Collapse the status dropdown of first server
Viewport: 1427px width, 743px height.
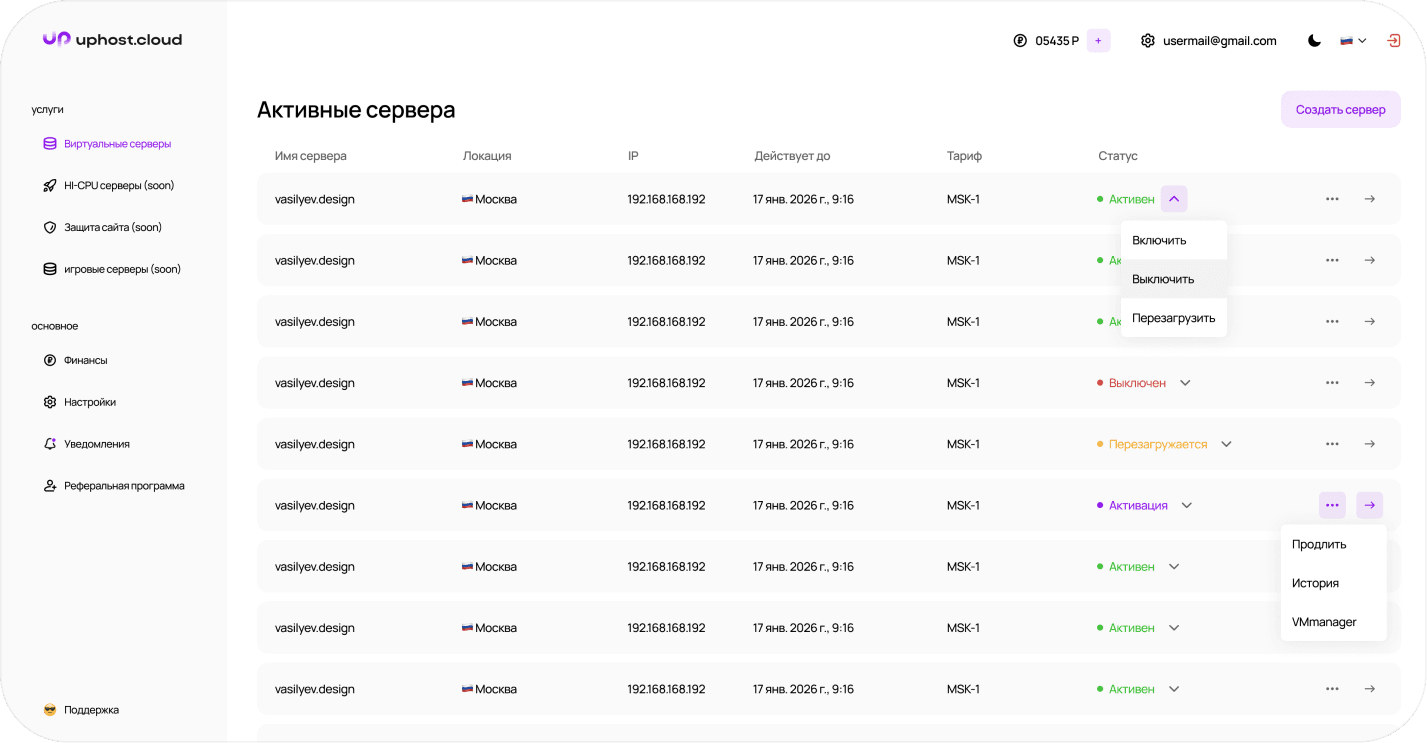pyautogui.click(x=1174, y=199)
